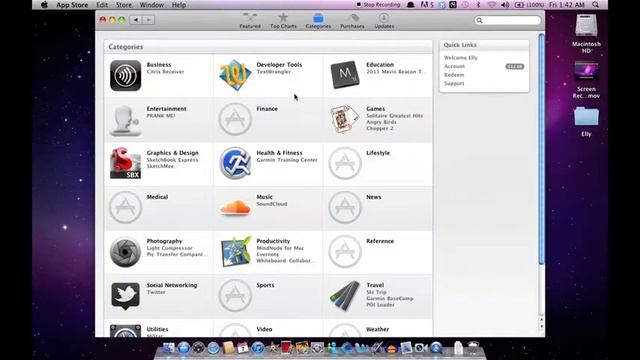Open the Video category title
The height and width of the screenshot is (360, 640).
point(264,329)
